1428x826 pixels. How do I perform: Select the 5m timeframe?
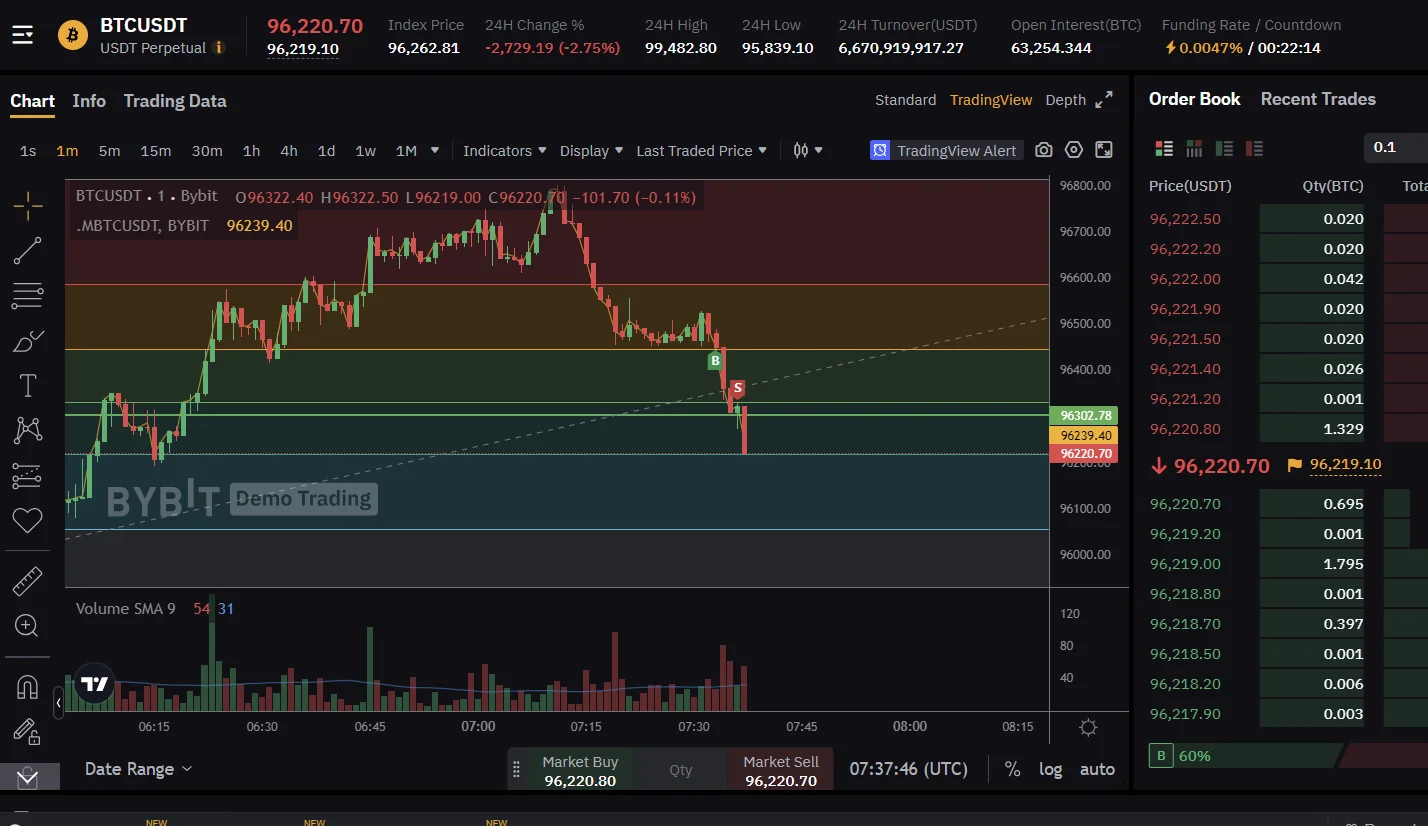click(109, 151)
